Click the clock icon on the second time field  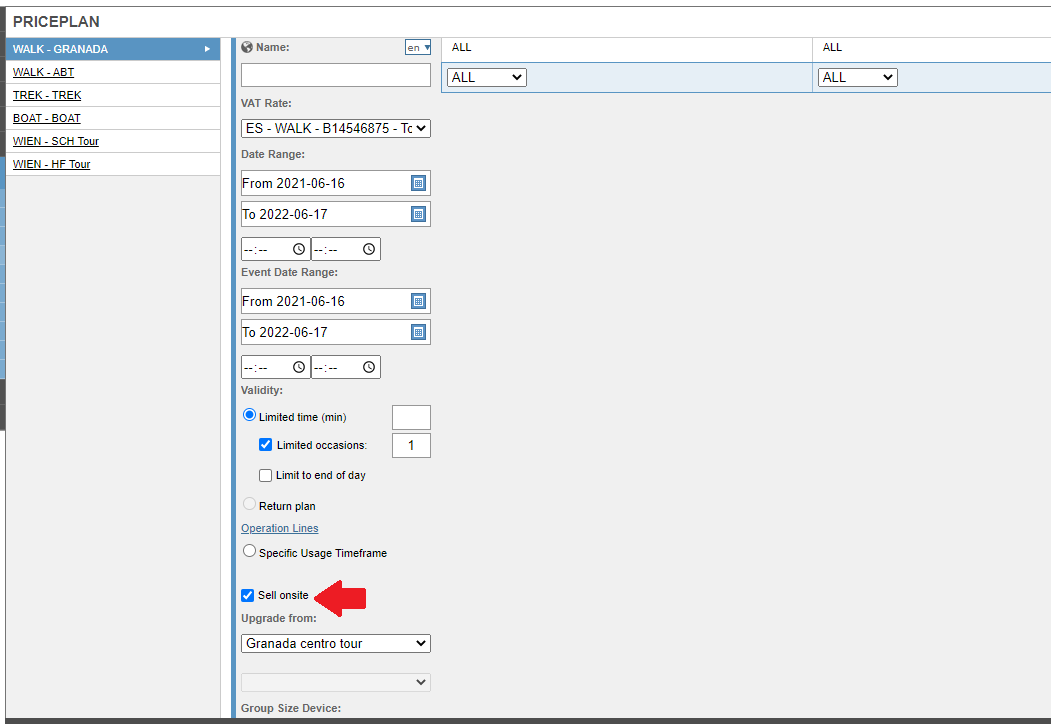tap(368, 248)
